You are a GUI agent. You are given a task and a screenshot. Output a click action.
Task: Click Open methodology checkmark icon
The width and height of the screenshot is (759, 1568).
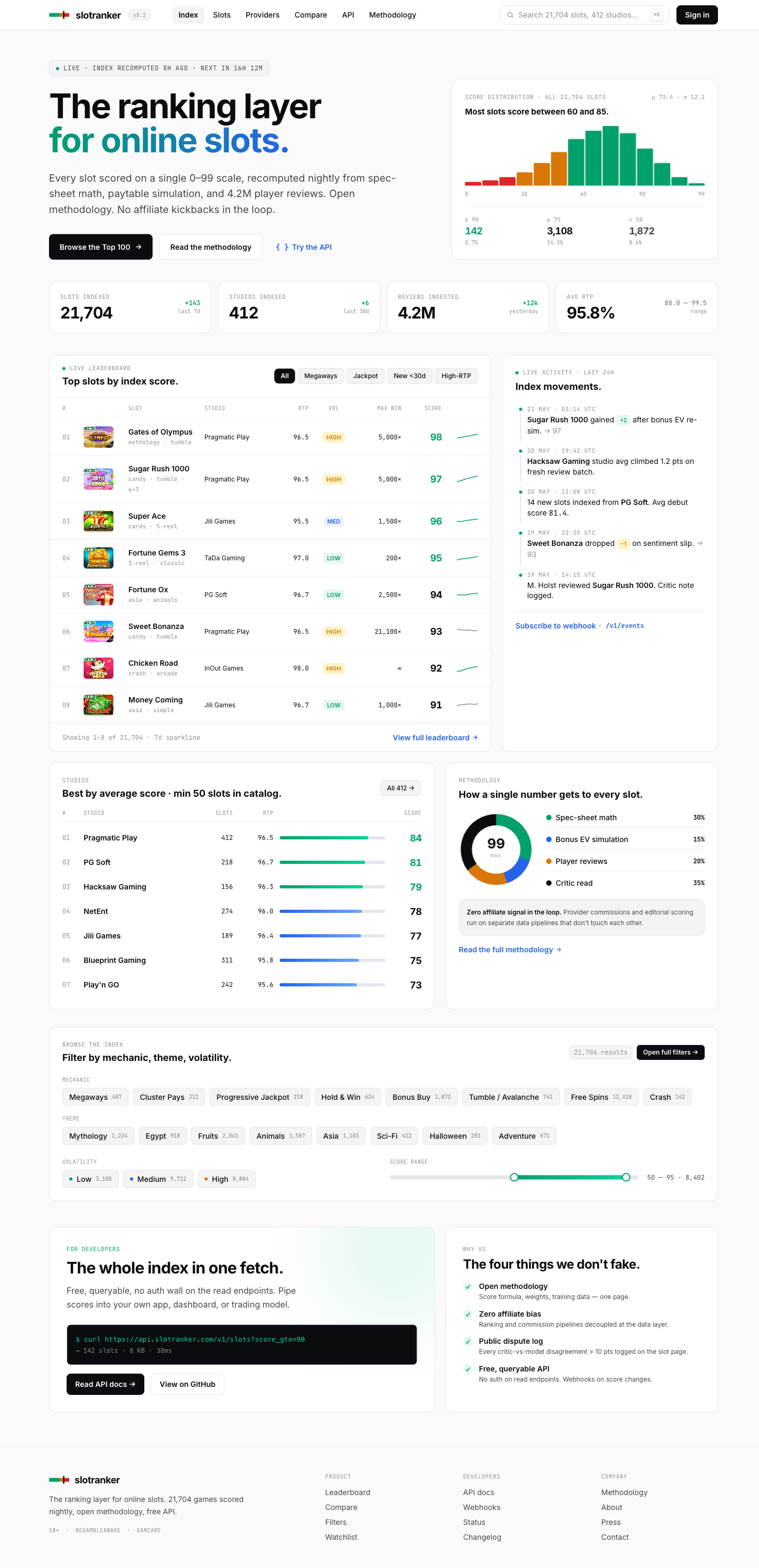point(468,1286)
